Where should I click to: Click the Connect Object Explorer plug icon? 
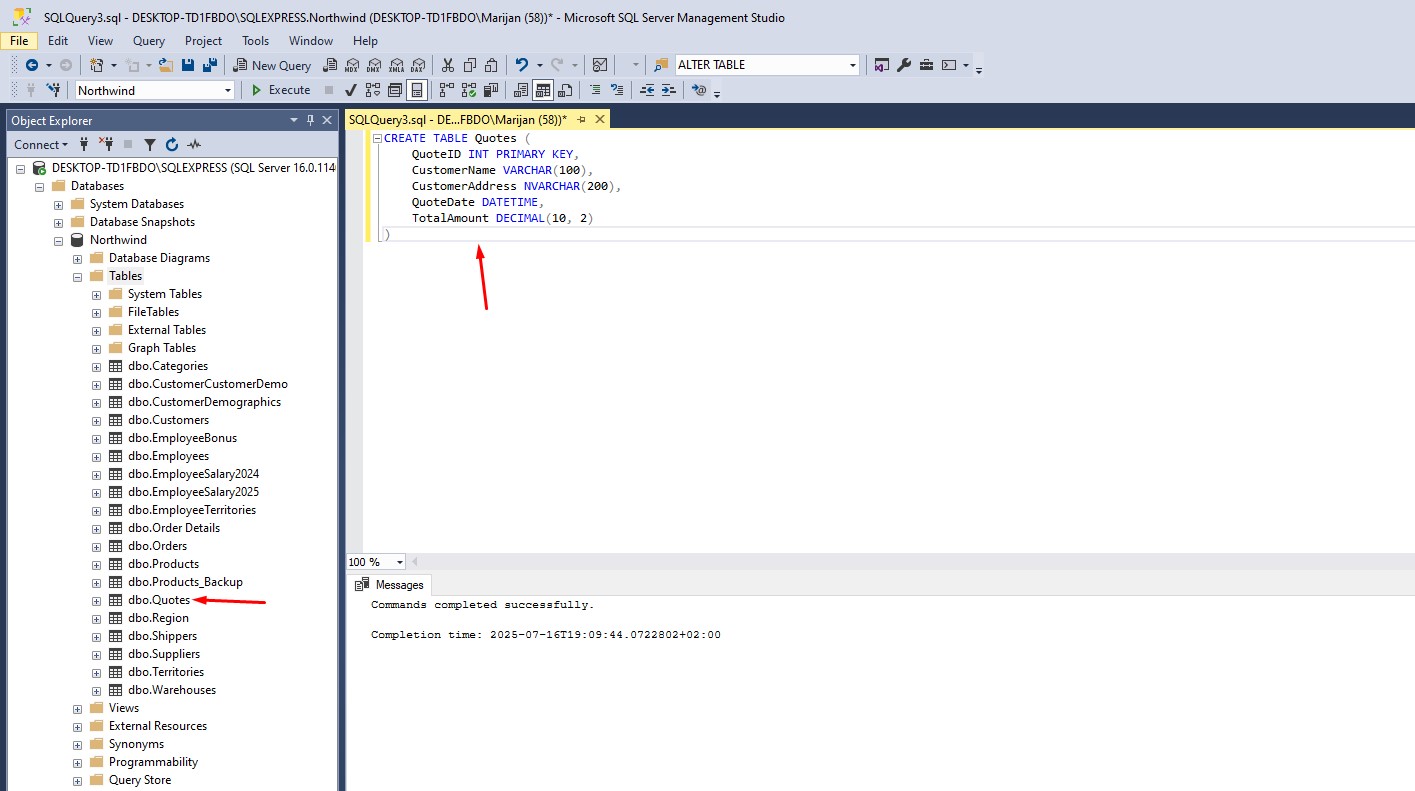click(x=85, y=144)
